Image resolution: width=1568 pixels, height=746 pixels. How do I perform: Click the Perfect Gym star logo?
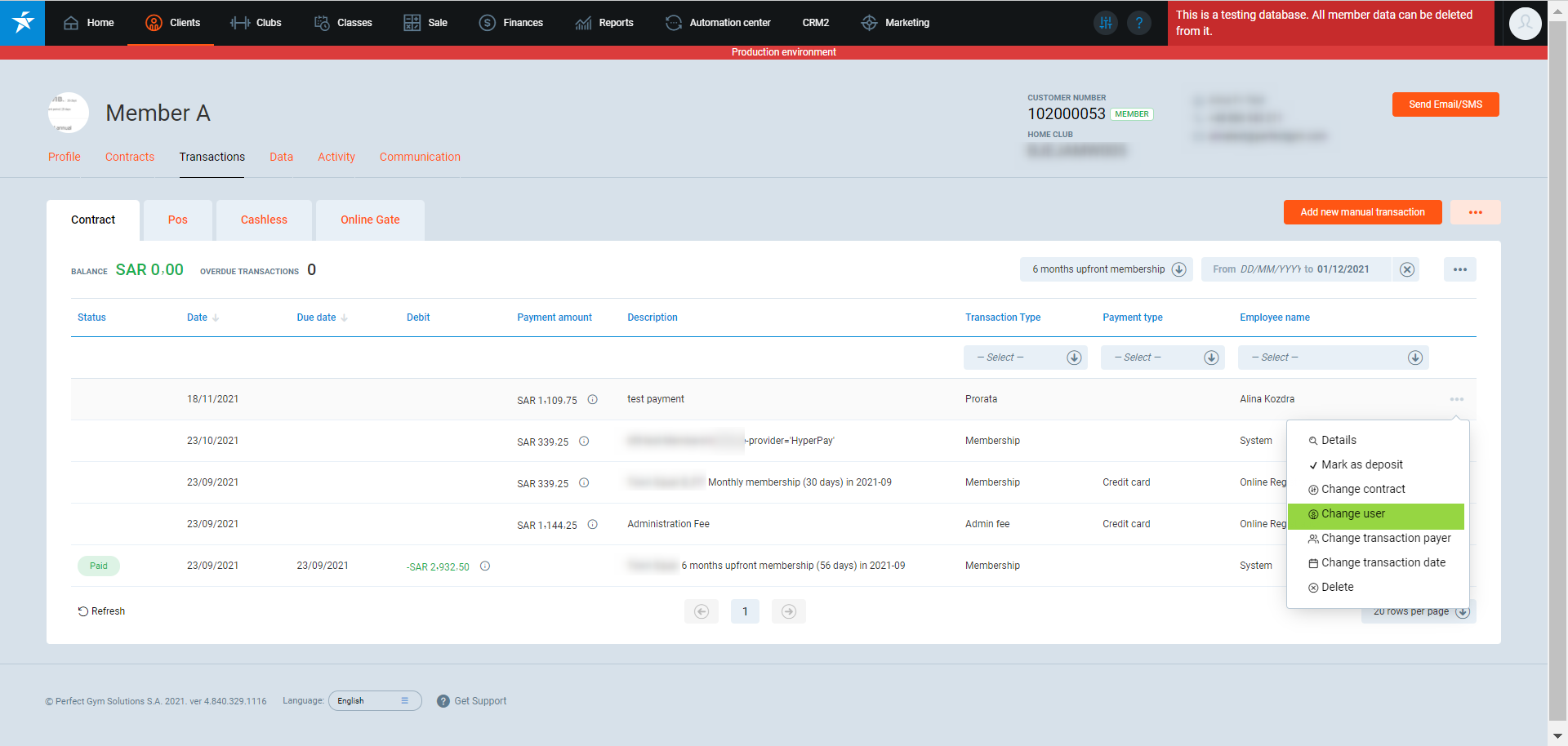pyautogui.click(x=23, y=23)
